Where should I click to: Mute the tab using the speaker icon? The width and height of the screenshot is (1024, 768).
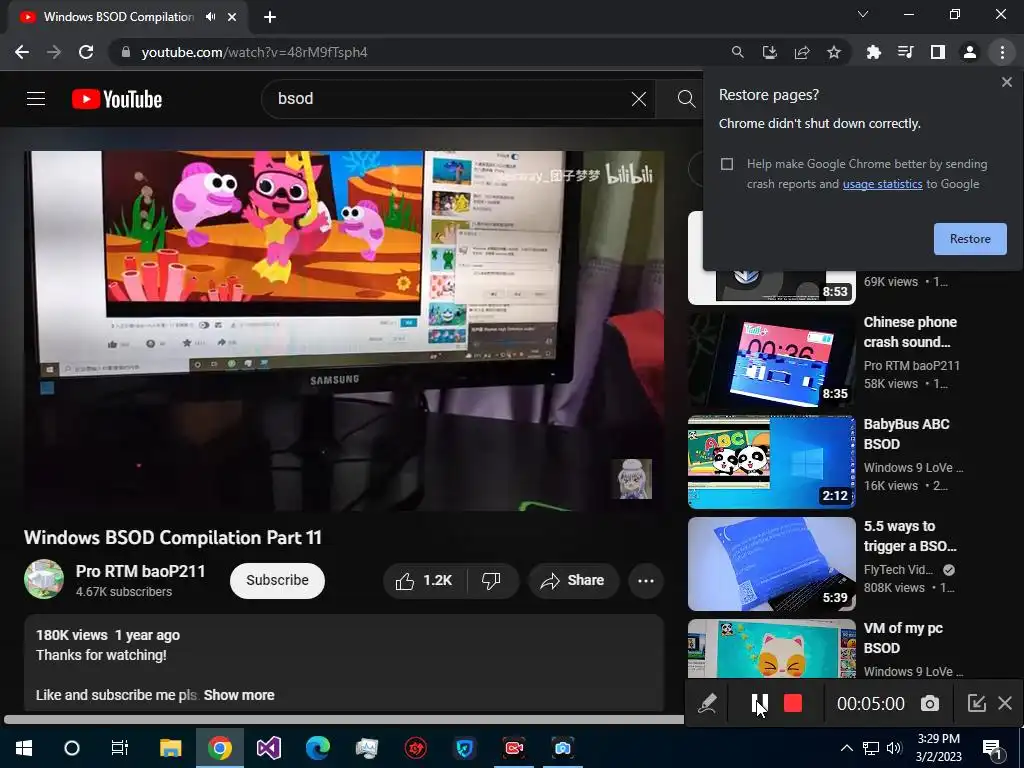[x=210, y=17]
